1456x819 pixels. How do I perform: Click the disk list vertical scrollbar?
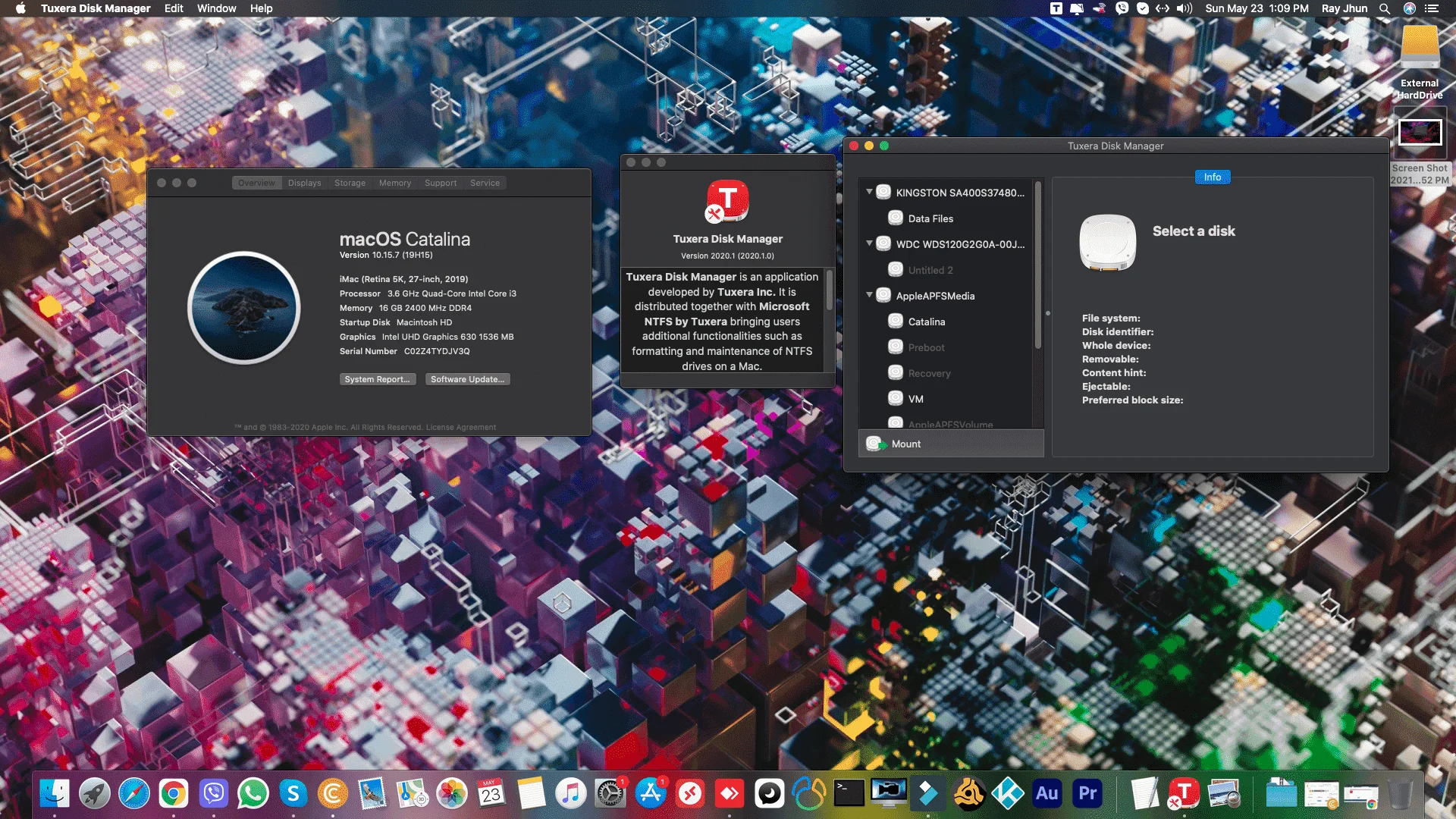(x=1038, y=265)
